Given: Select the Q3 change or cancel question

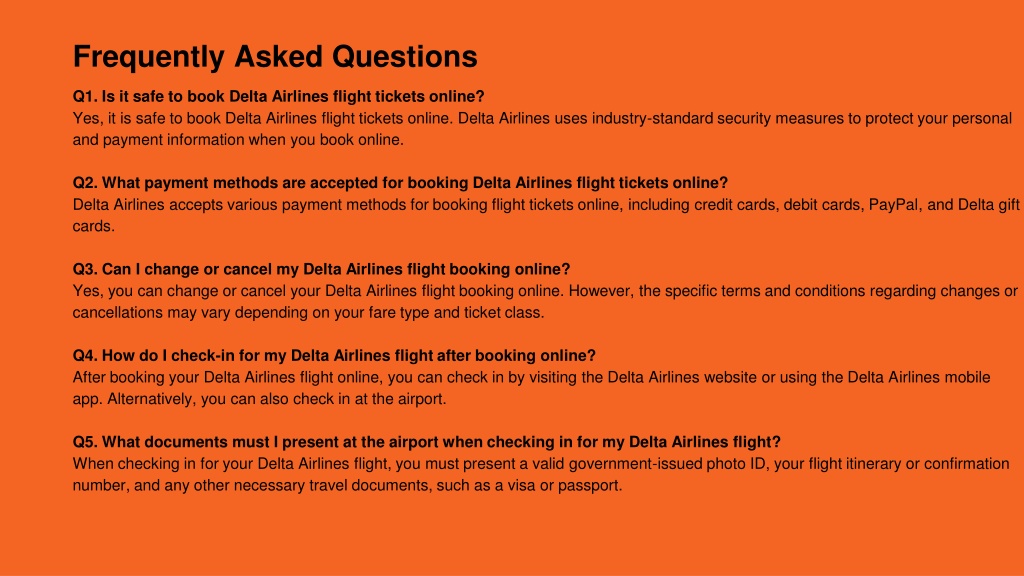Looking at the screenshot, I should [x=321, y=269].
